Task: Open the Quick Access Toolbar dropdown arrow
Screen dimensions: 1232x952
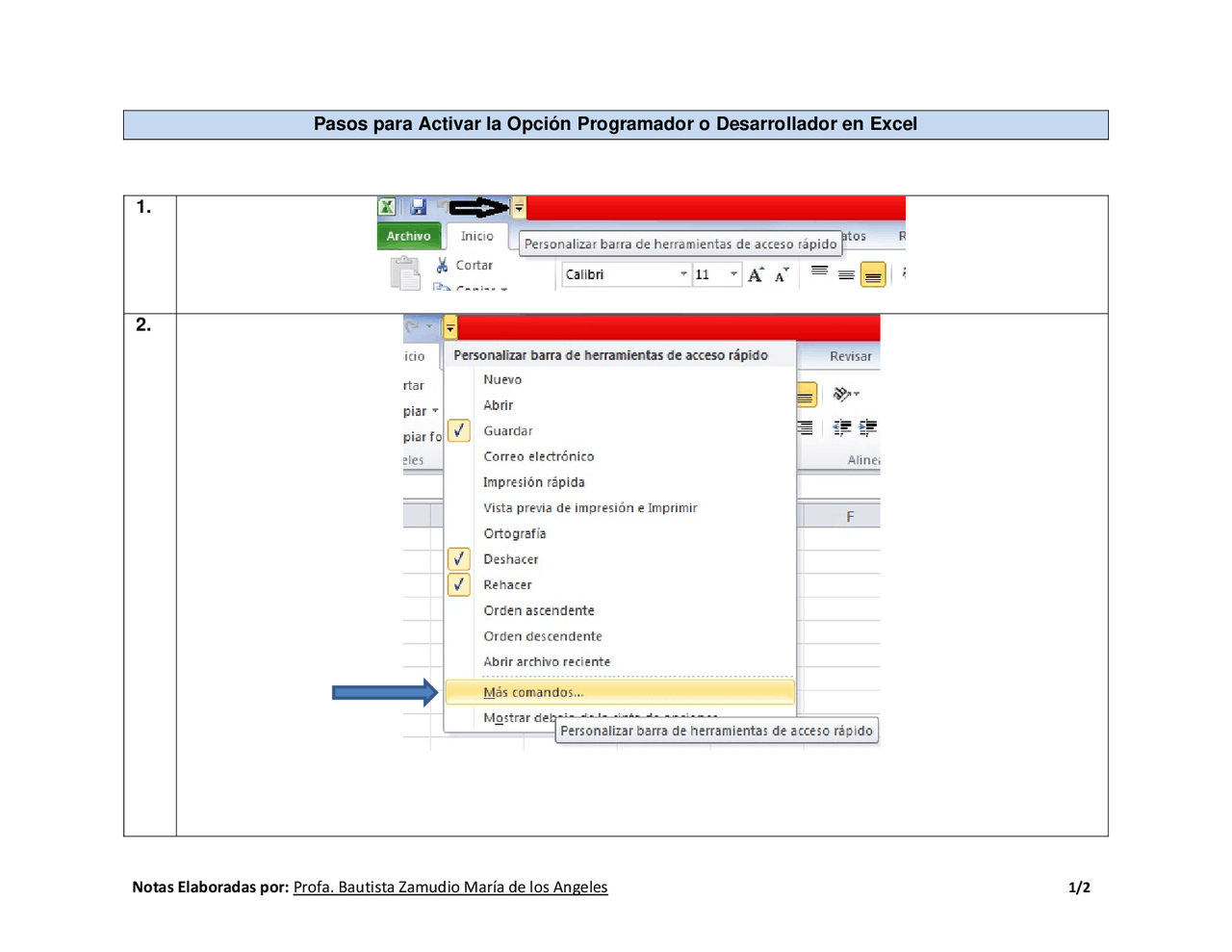Action: (518, 206)
